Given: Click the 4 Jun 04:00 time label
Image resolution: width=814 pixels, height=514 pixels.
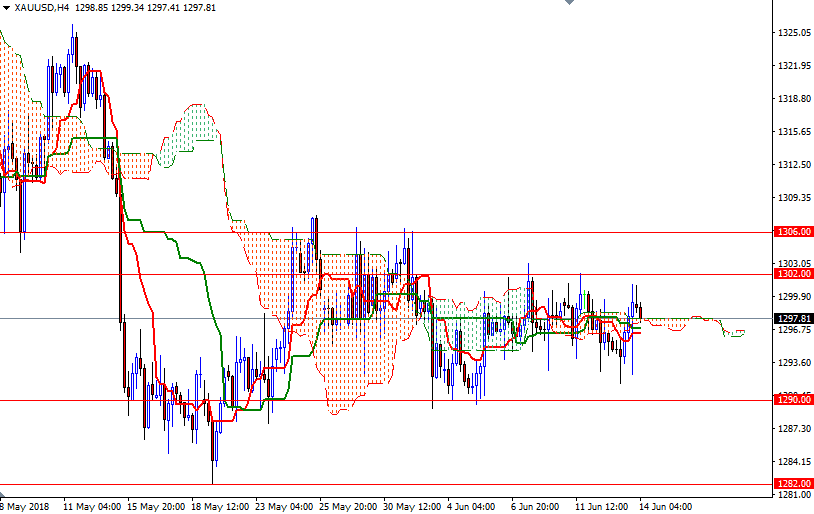Looking at the screenshot, I should pos(471,506).
